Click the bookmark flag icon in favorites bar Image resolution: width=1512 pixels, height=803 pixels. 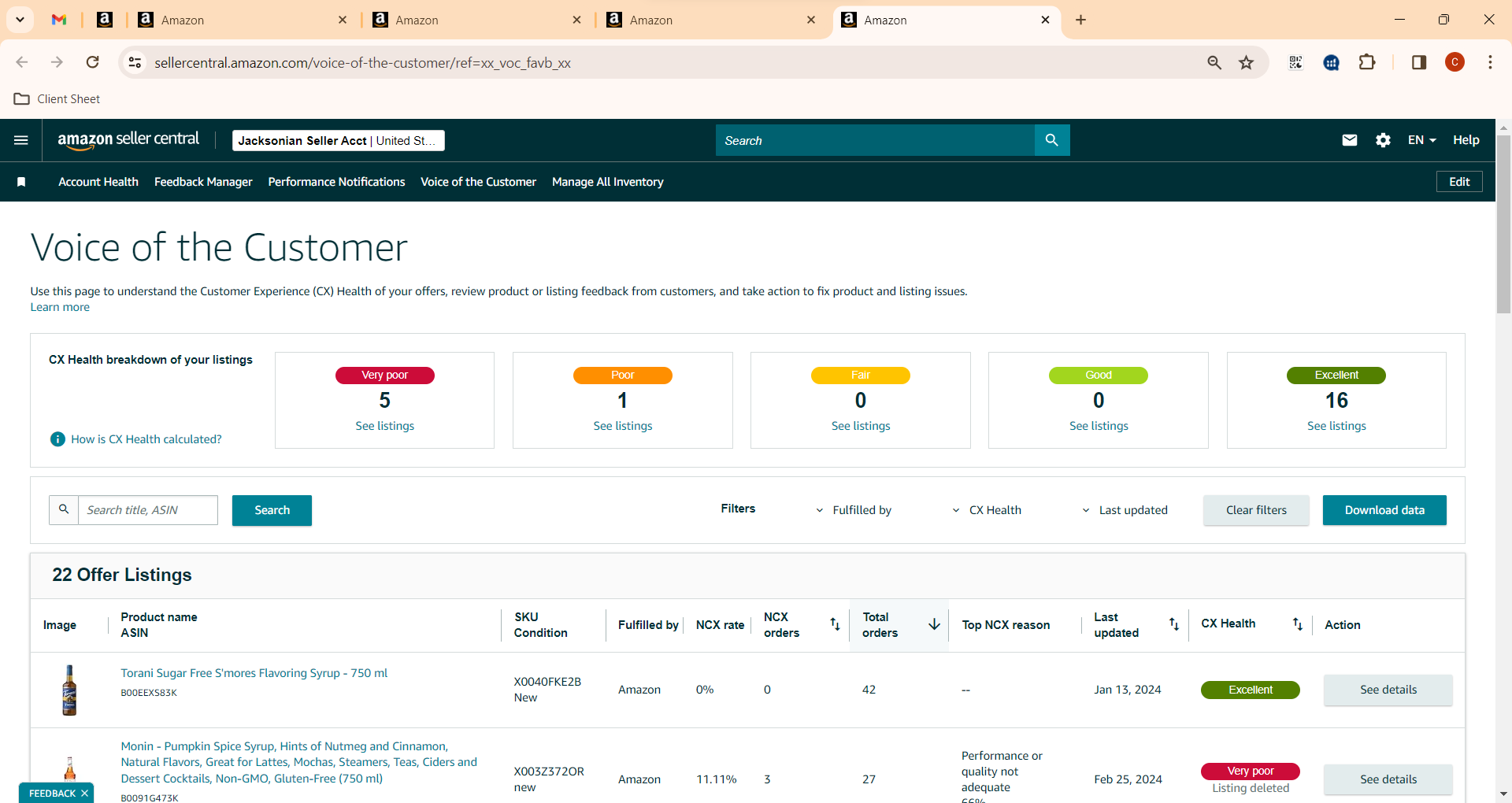click(21, 182)
